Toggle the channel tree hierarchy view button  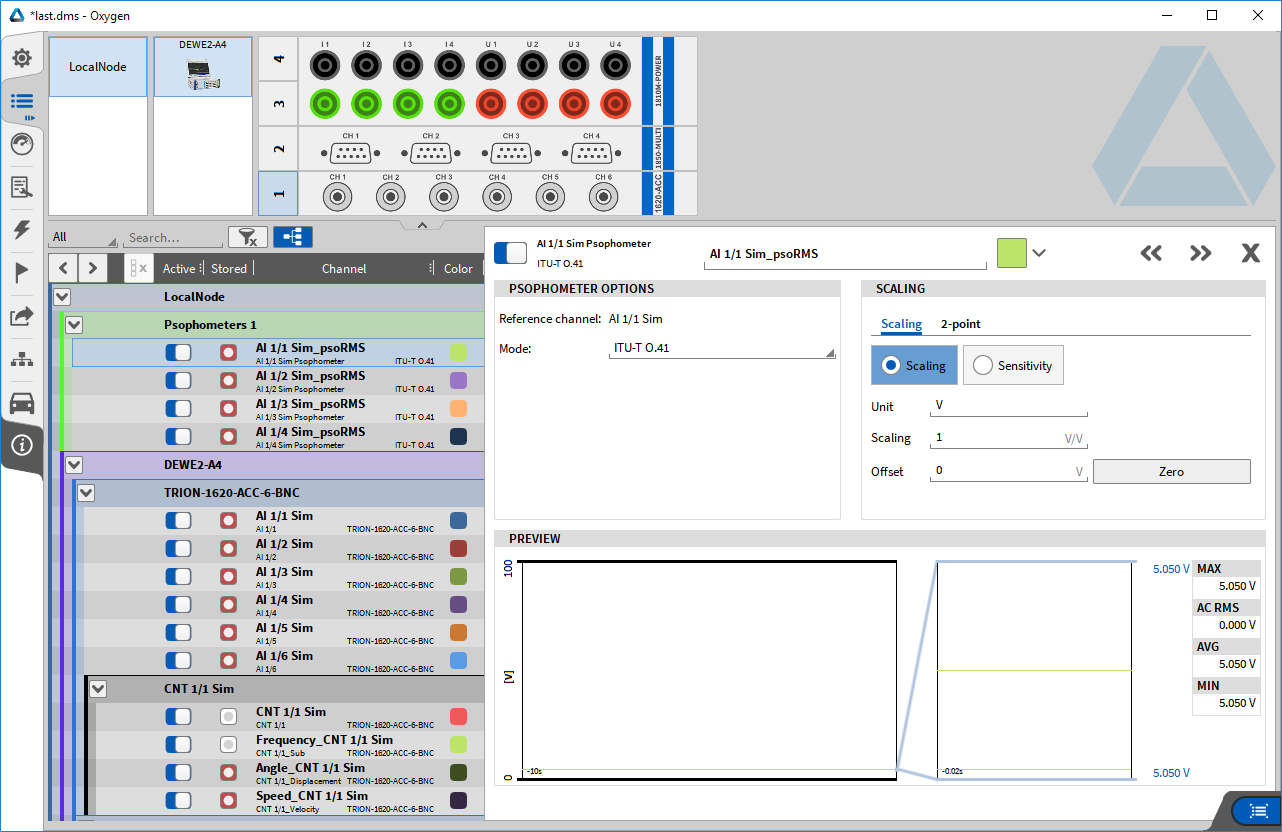[x=292, y=237]
